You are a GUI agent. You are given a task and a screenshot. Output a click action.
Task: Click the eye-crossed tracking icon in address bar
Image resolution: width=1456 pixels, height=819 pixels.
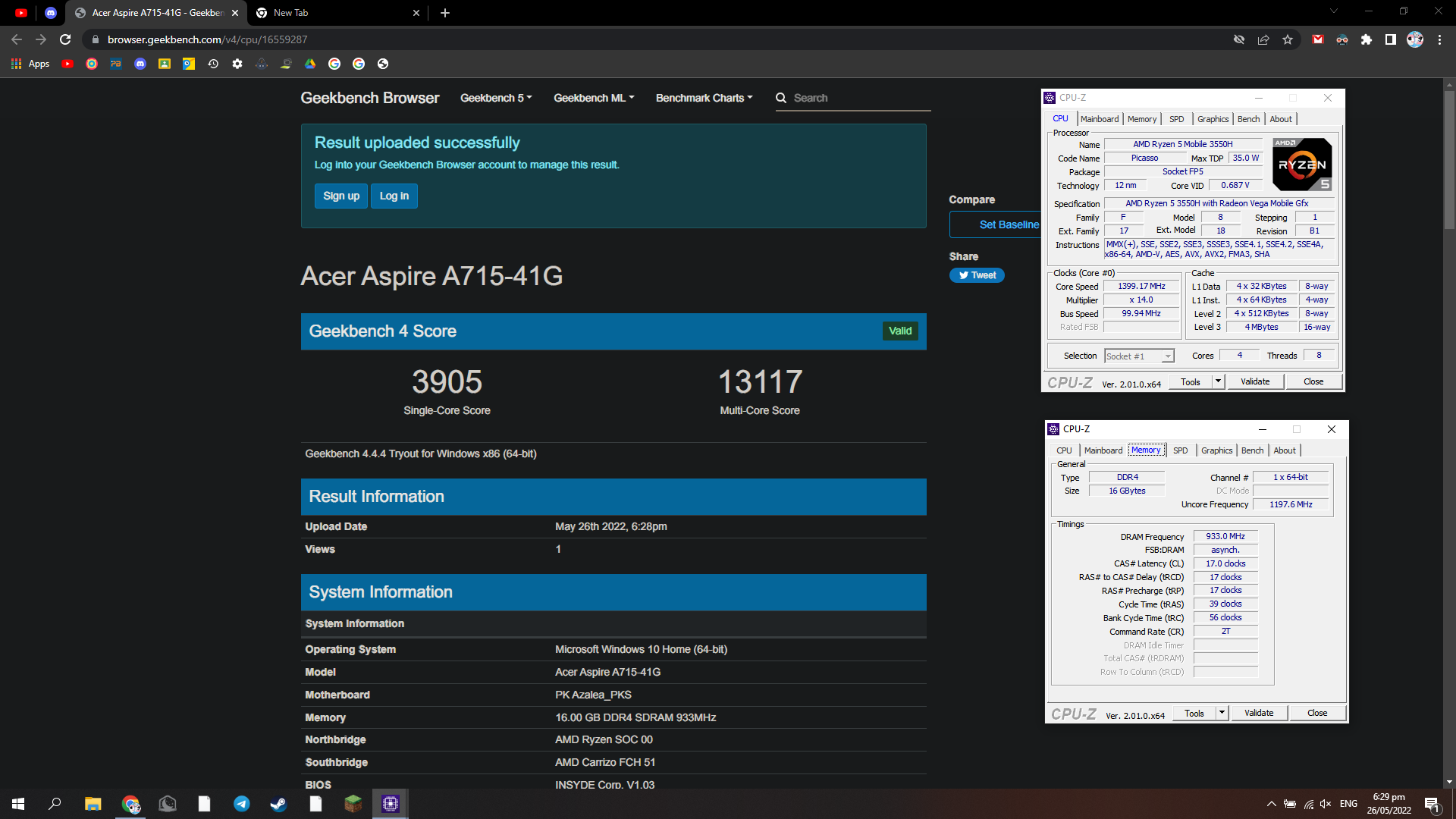(x=1239, y=39)
